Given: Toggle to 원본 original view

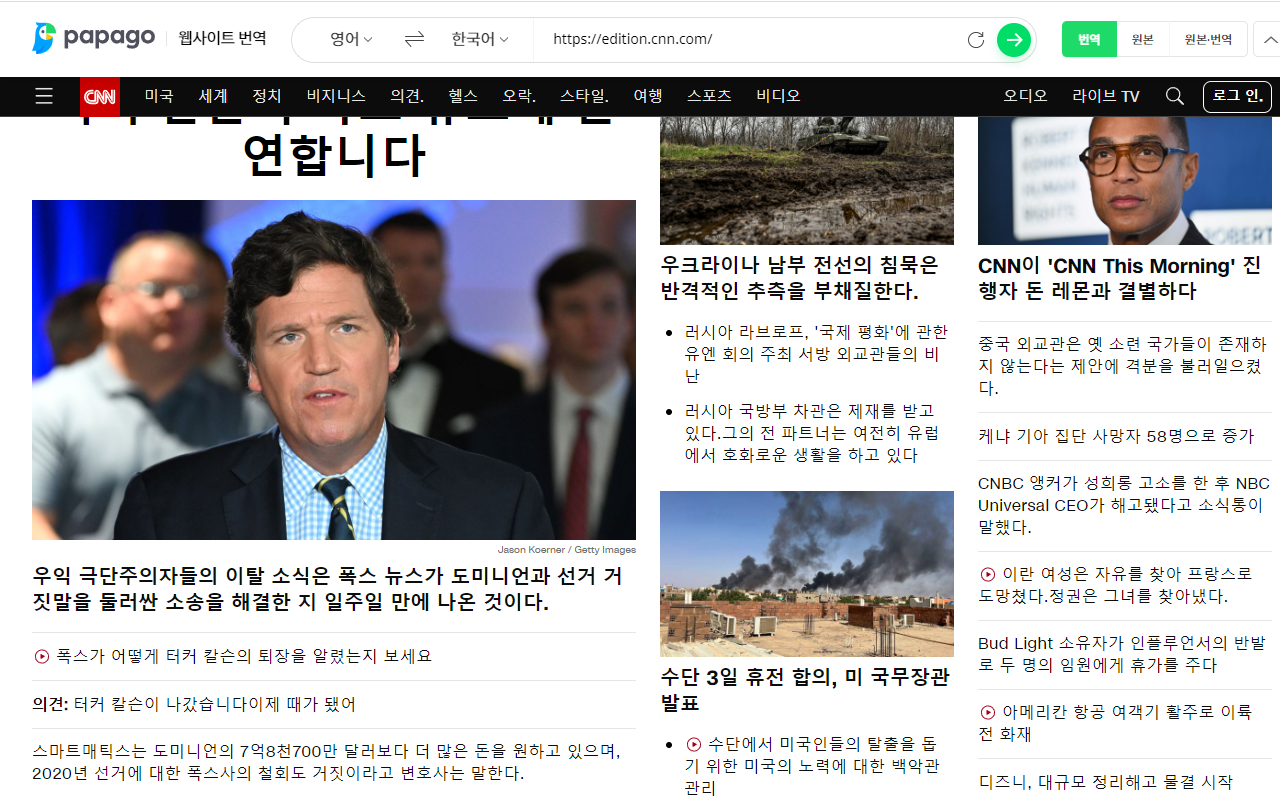Looking at the screenshot, I should [x=1142, y=39].
